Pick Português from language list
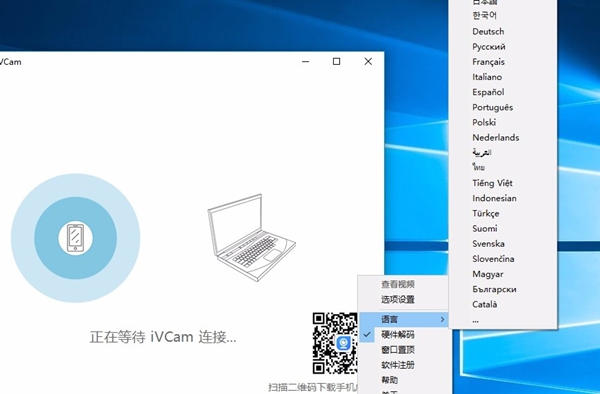Screen dimensions: 600x394 tap(503, 107)
